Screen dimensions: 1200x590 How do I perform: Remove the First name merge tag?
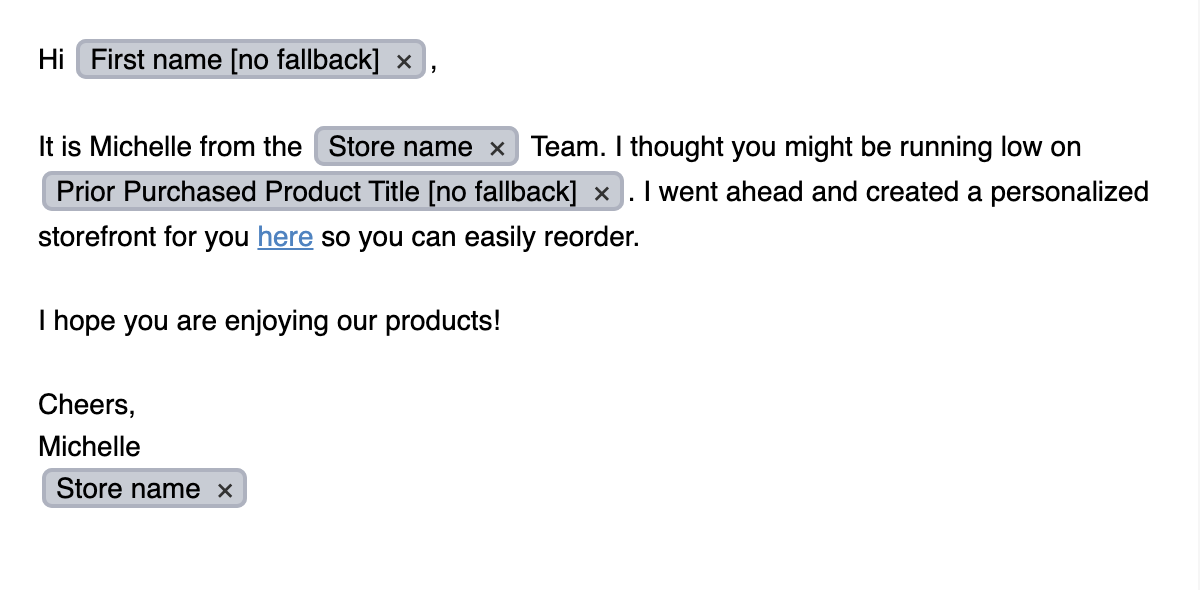click(x=404, y=62)
